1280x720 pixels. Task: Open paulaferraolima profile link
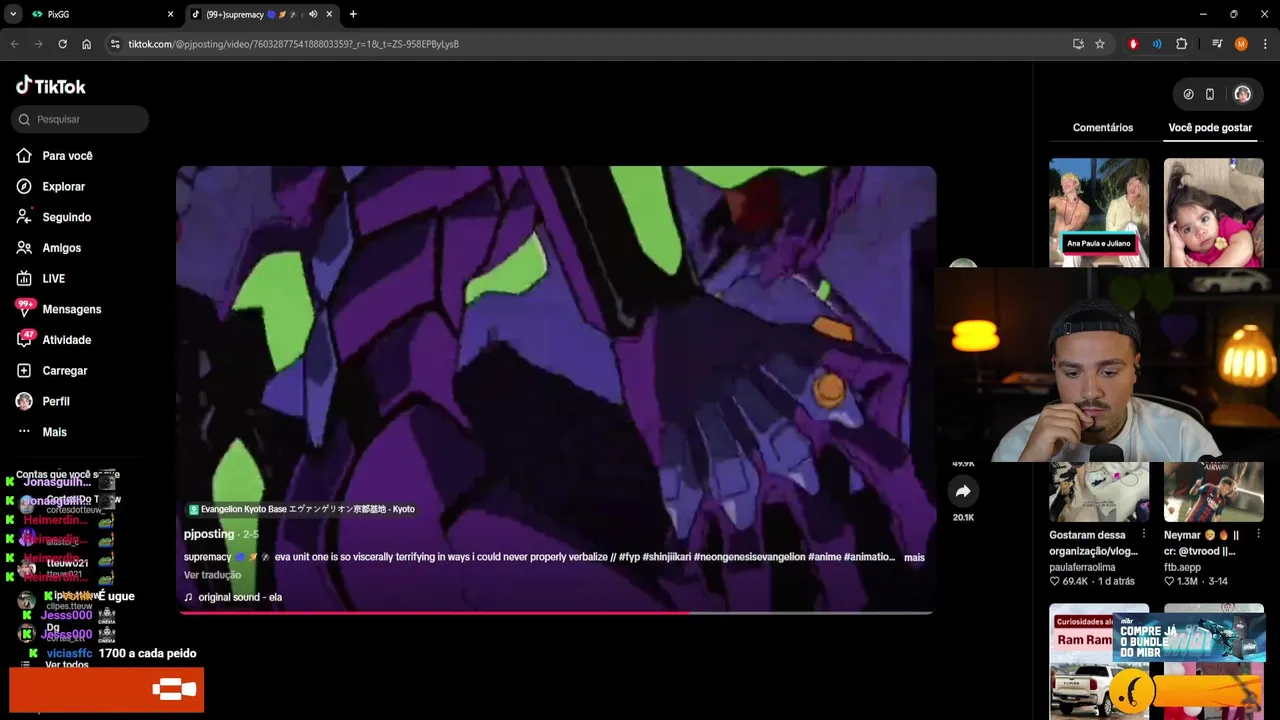(1082, 567)
